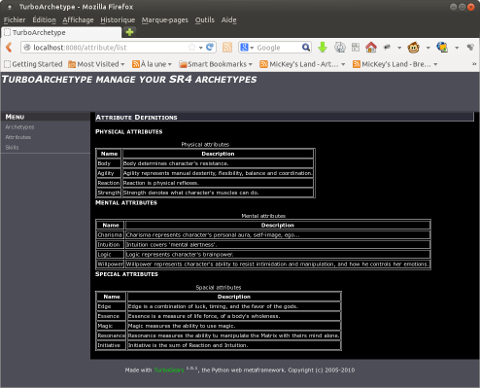Click the Mental Attributes section heading
Viewport: 480px width, 388px height.
tap(126, 203)
